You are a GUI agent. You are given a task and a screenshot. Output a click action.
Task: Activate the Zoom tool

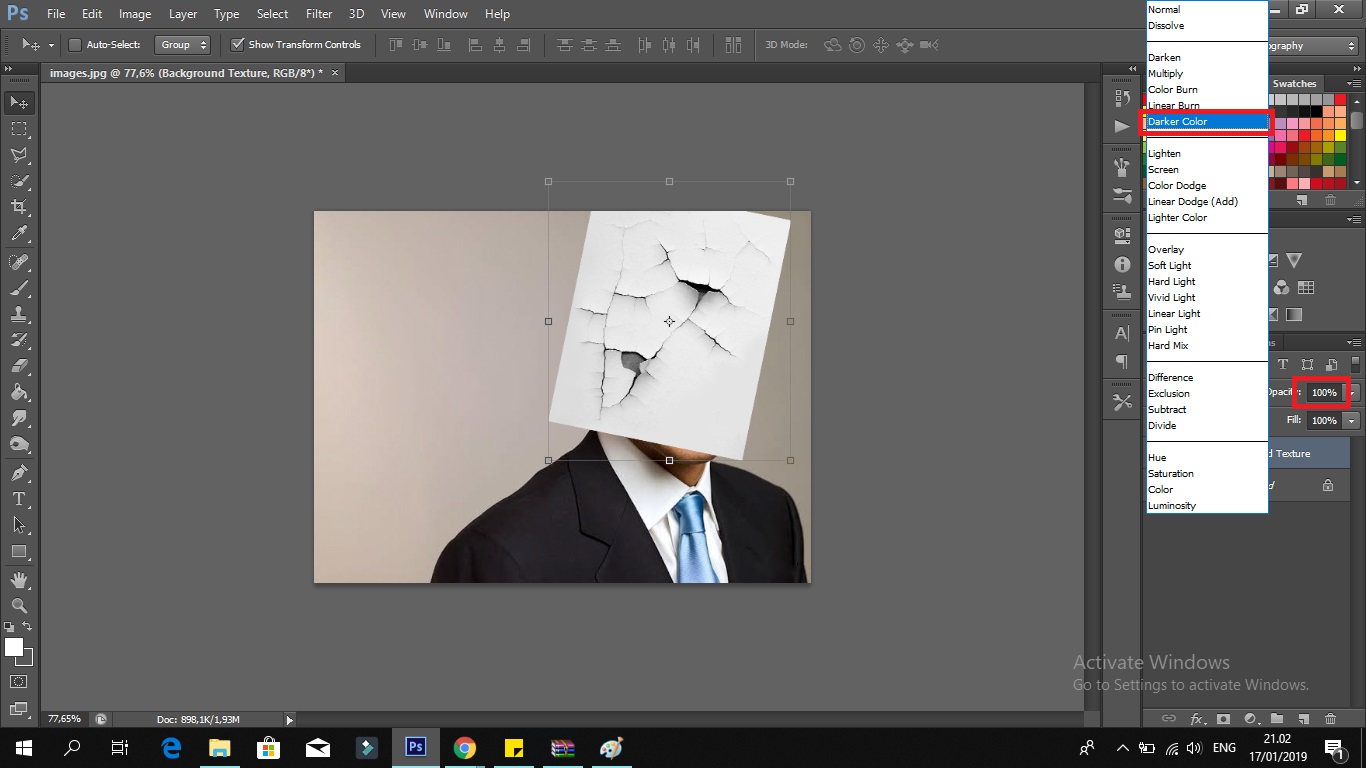point(19,606)
